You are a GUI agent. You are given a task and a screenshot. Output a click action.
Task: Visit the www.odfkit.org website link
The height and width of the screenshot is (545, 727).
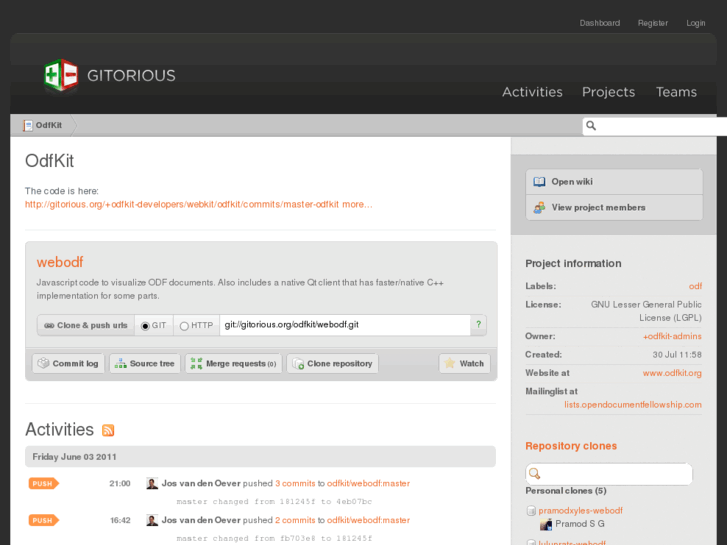click(672, 373)
